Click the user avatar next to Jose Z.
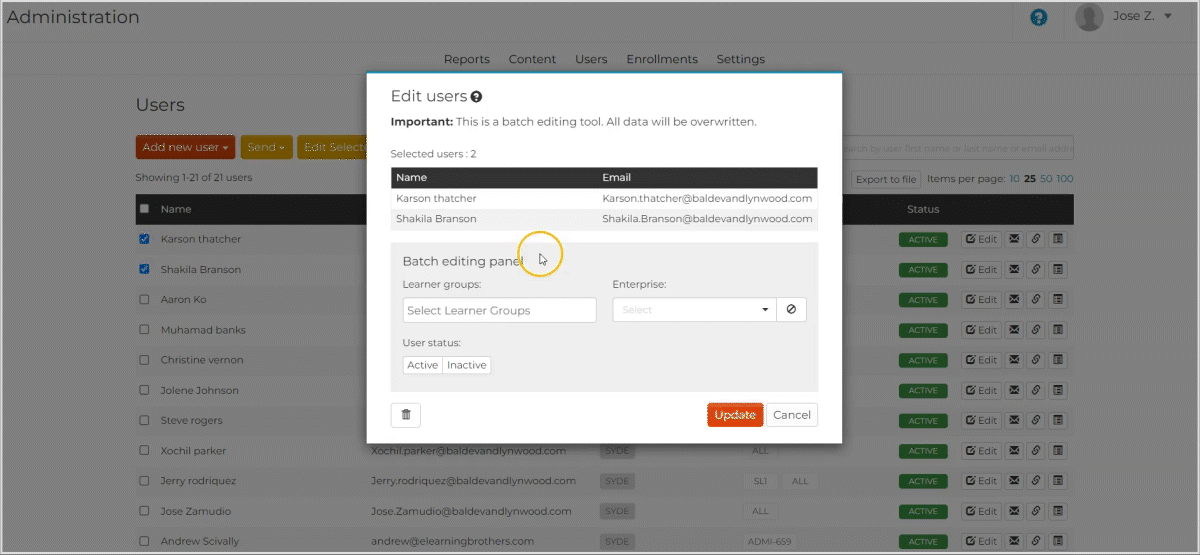Image resolution: width=1200 pixels, height=555 pixels. [x=1089, y=17]
